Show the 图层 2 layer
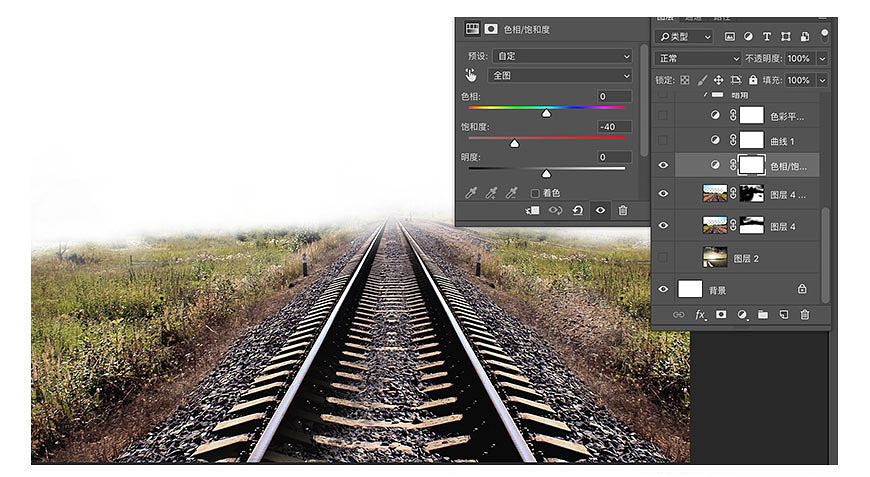The image size is (870, 477). click(x=663, y=258)
